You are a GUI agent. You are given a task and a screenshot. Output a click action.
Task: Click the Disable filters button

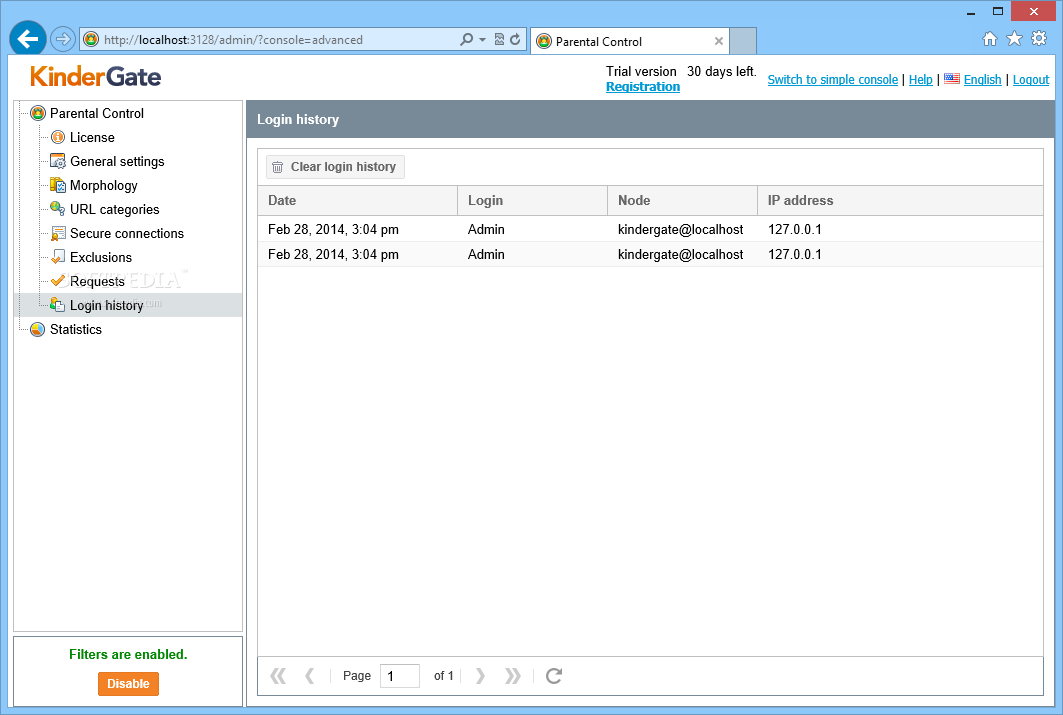[128, 684]
